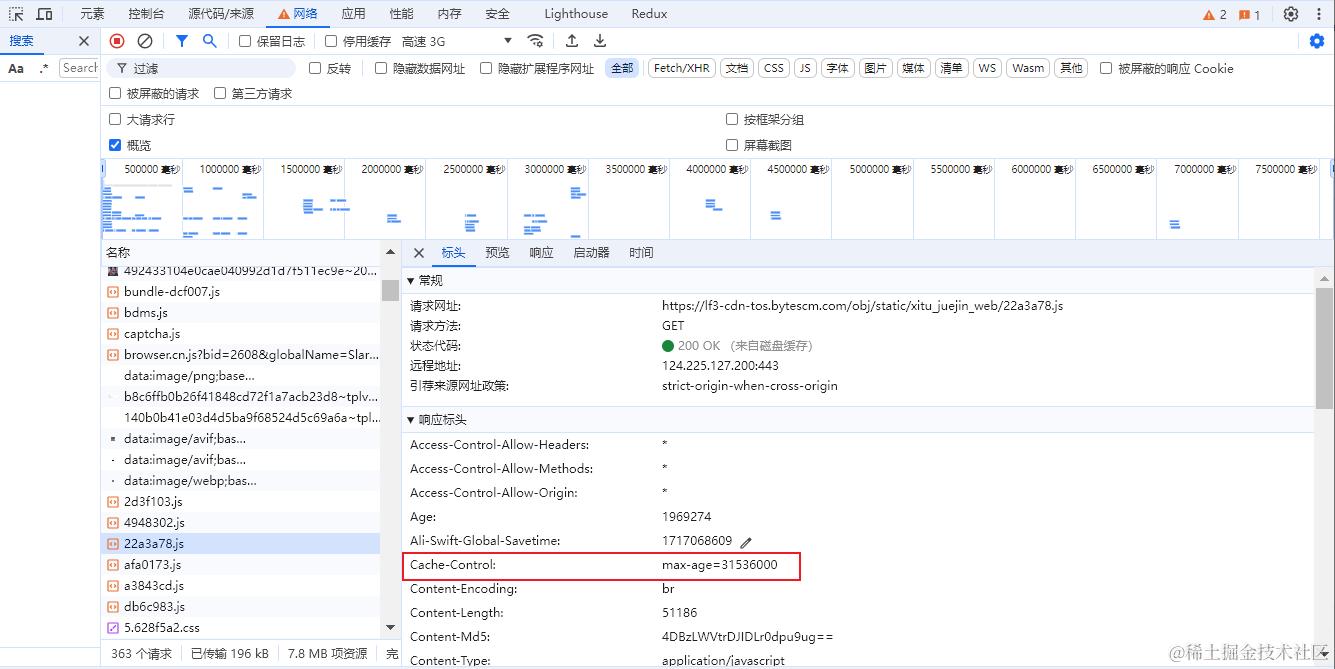Clear the network log
Image resolution: width=1335 pixels, height=669 pixels.
145,41
